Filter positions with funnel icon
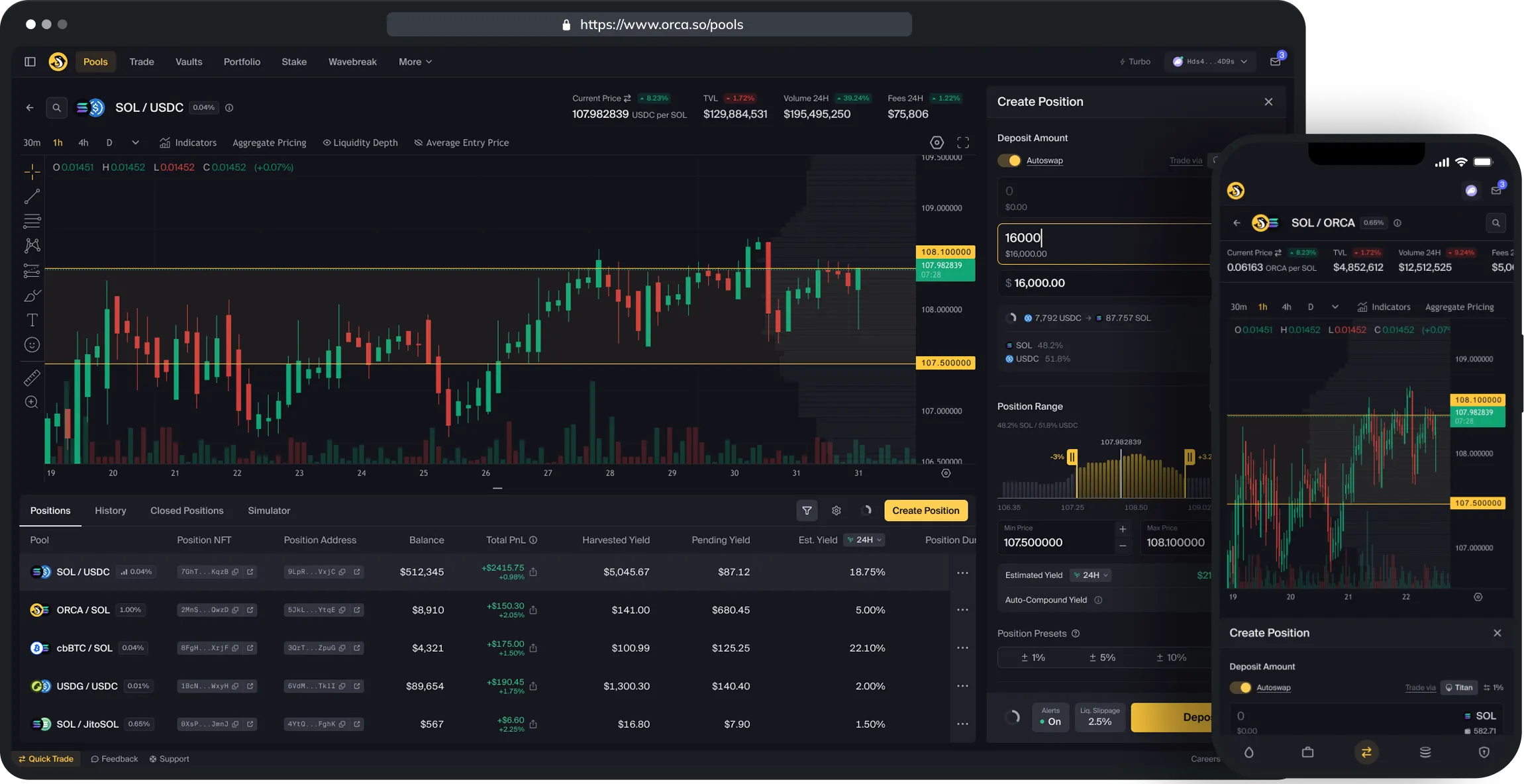This screenshot has height=784, width=1524. pyautogui.click(x=807, y=511)
